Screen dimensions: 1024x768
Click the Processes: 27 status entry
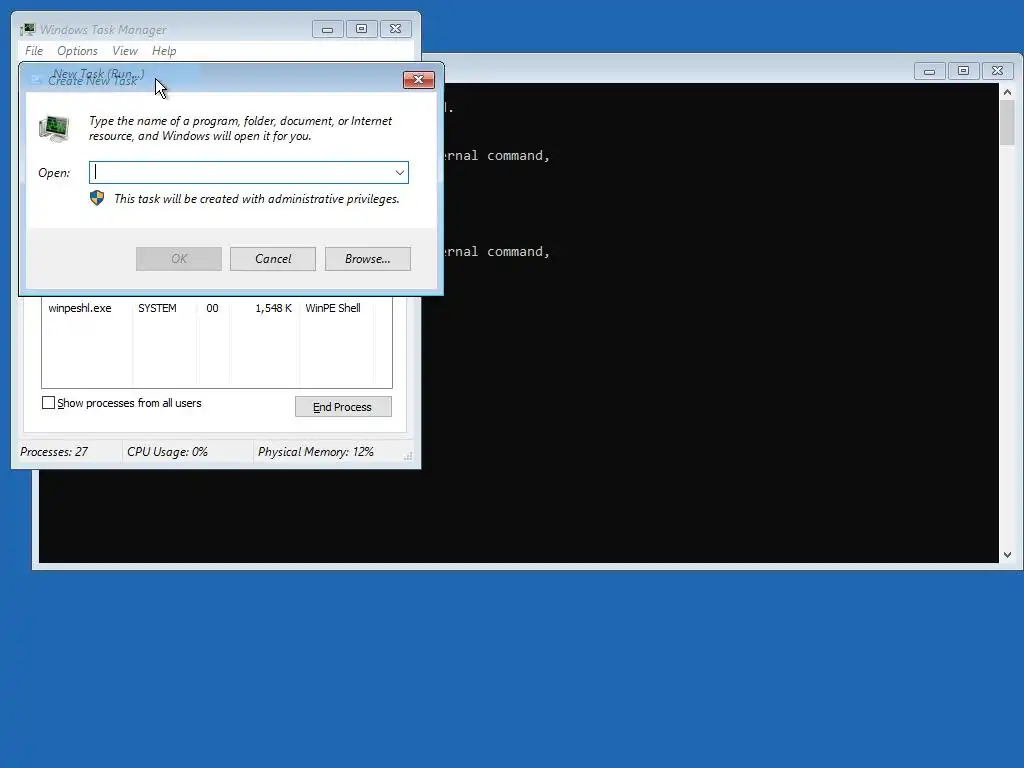[54, 452]
